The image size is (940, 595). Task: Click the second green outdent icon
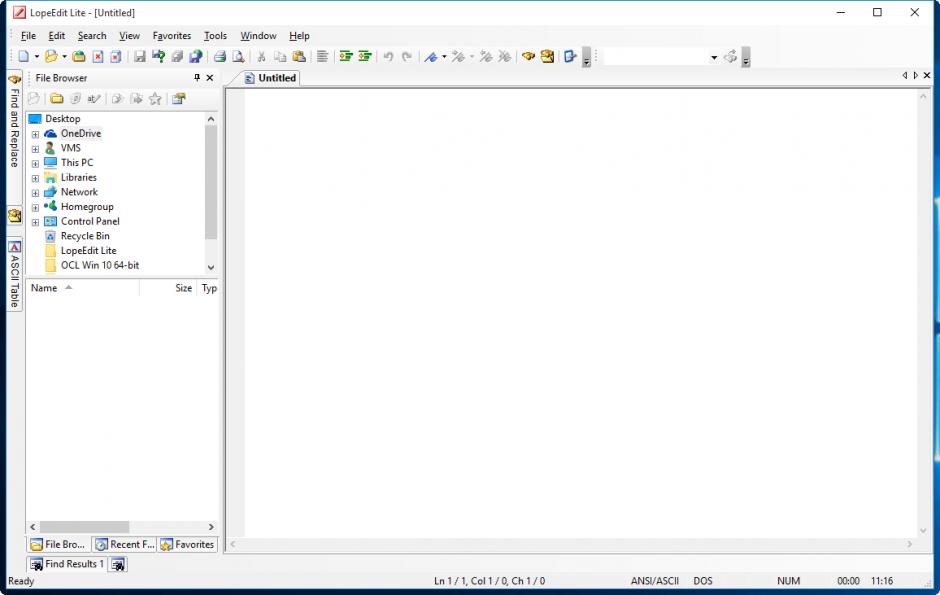click(364, 56)
